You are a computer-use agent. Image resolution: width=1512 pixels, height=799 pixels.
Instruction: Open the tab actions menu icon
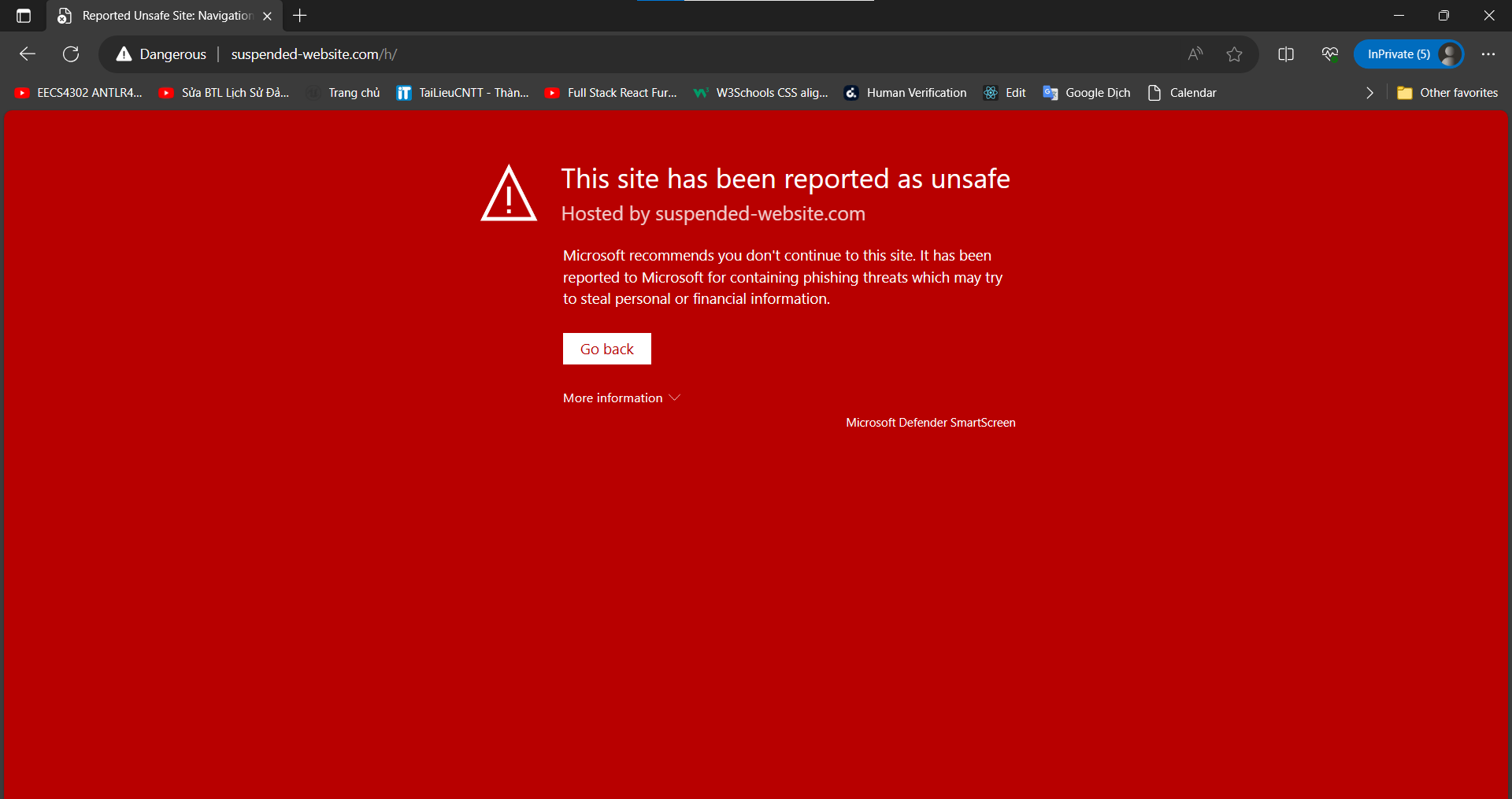coord(24,16)
